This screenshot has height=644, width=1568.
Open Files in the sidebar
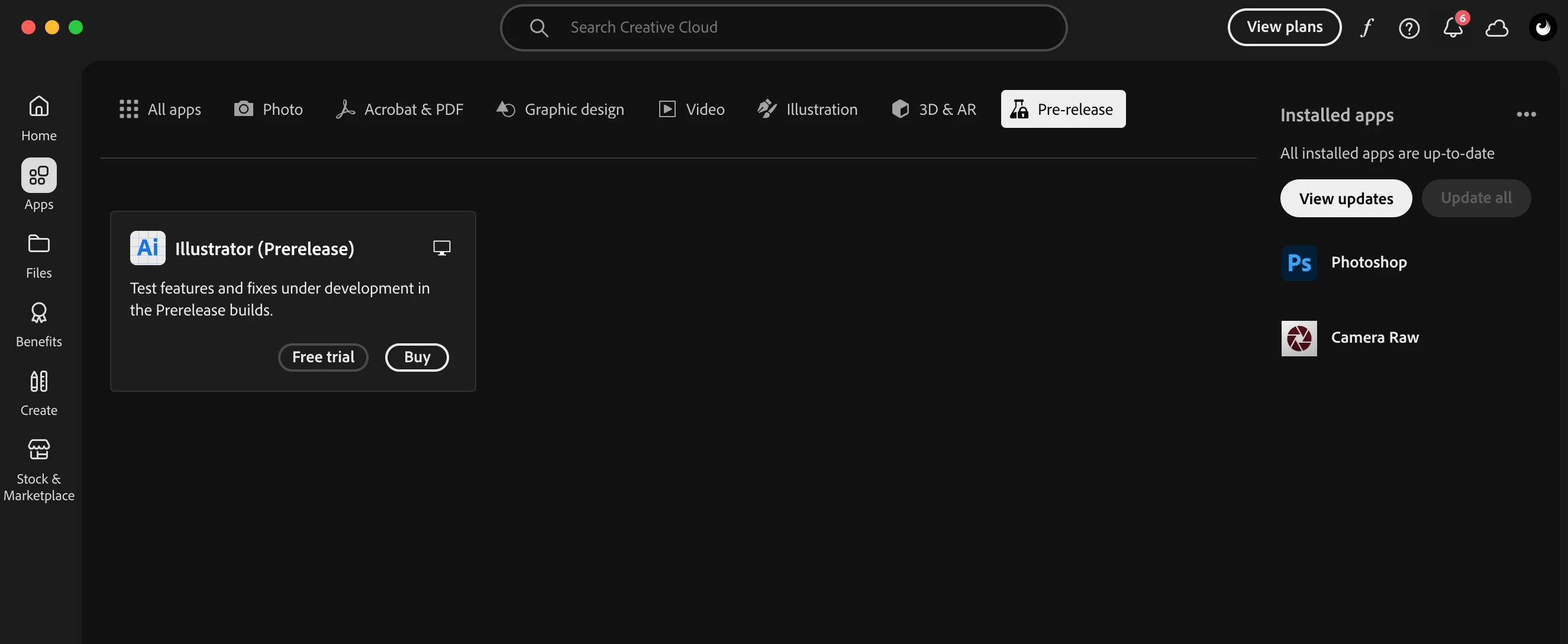(x=39, y=256)
